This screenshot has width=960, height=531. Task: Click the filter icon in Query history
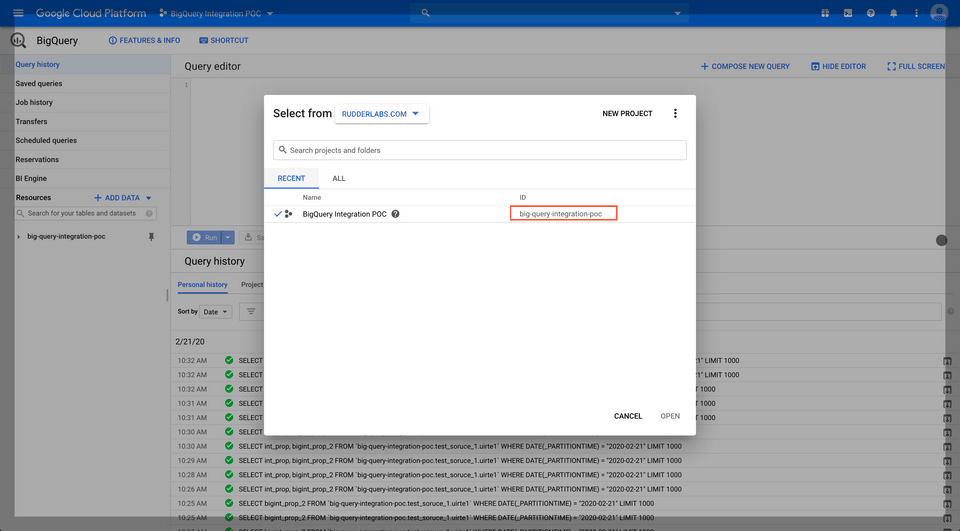(251, 312)
